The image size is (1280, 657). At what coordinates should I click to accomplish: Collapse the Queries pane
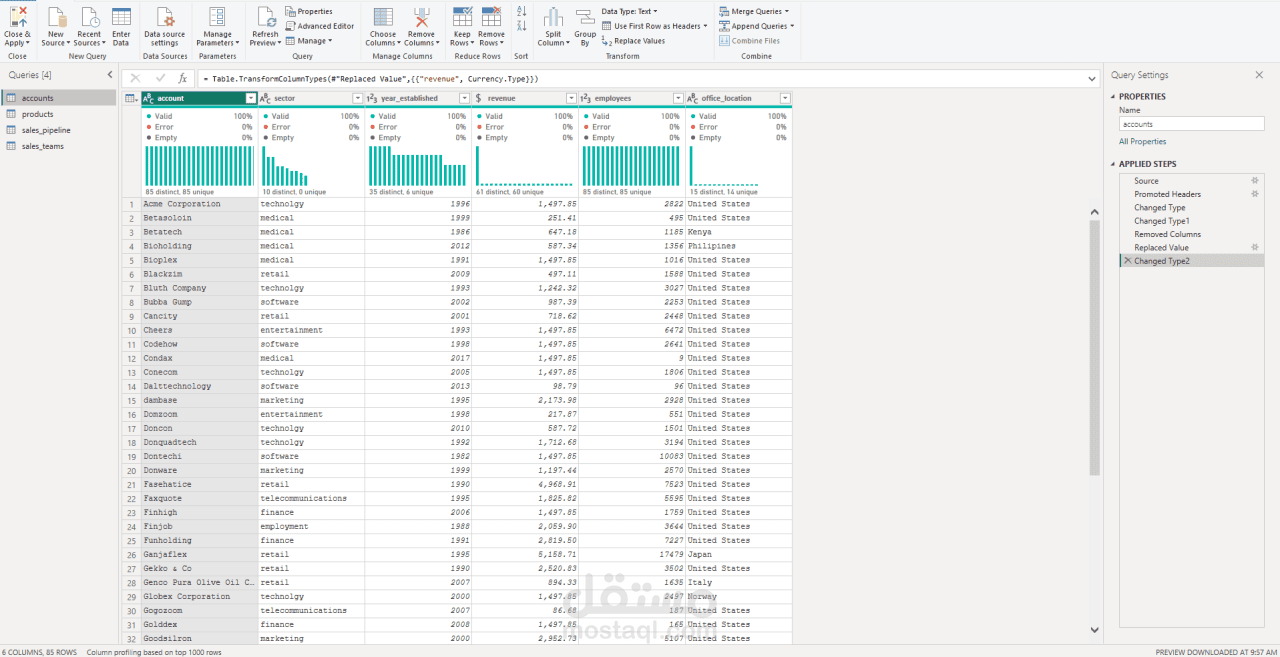[x=109, y=75]
